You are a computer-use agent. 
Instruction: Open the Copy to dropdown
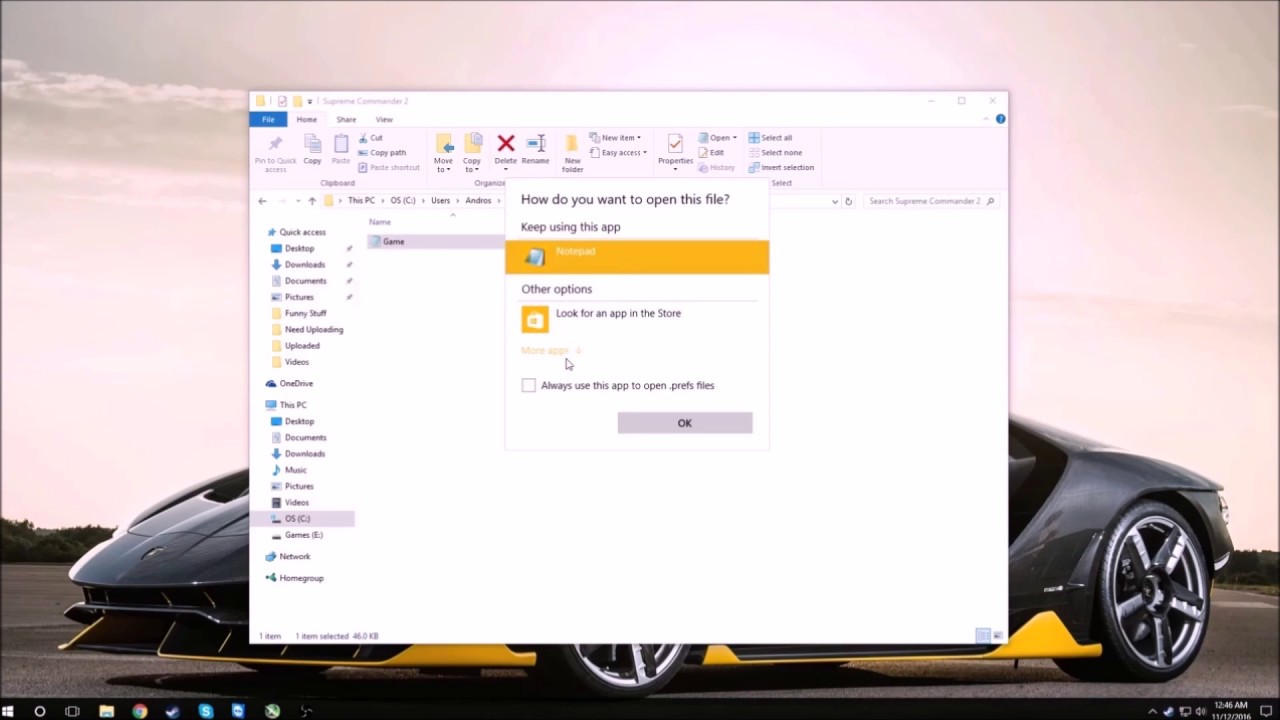472,153
